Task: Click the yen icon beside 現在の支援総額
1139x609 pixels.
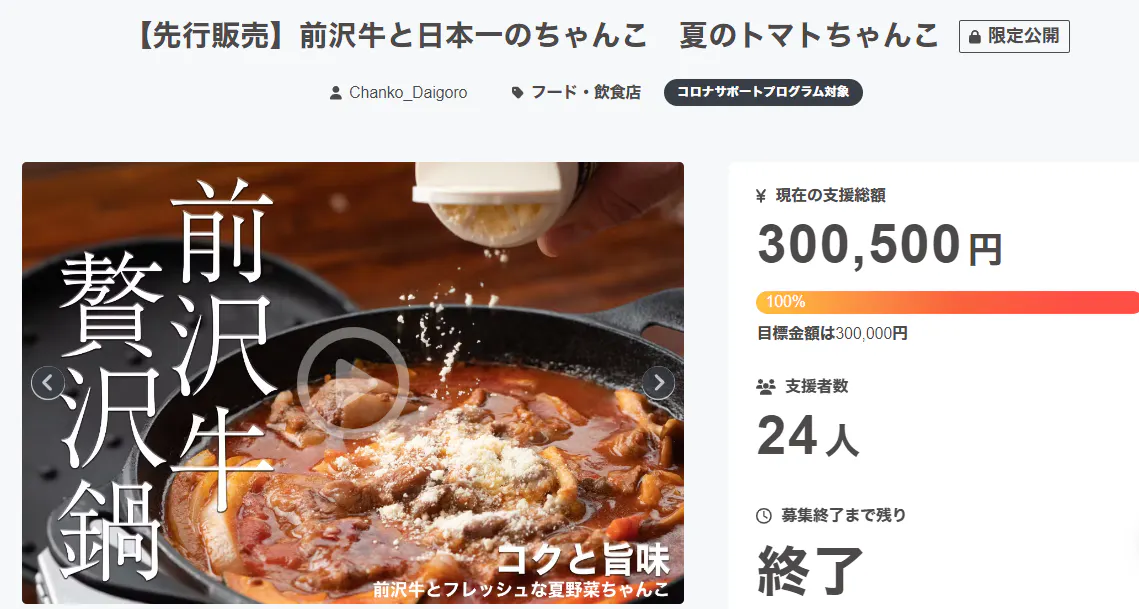Action: coord(761,195)
